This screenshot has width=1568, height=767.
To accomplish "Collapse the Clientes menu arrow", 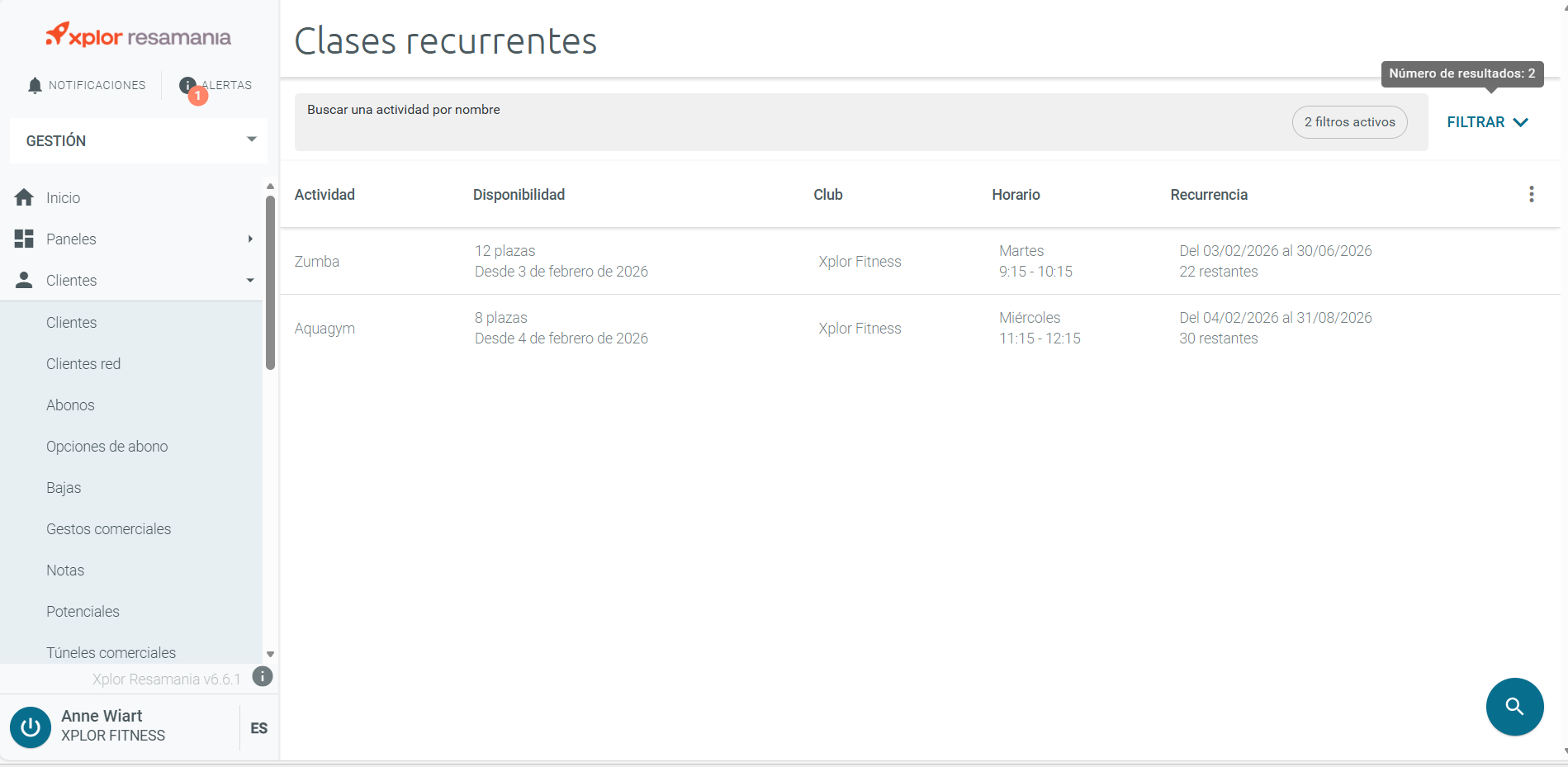I will tap(250, 280).
